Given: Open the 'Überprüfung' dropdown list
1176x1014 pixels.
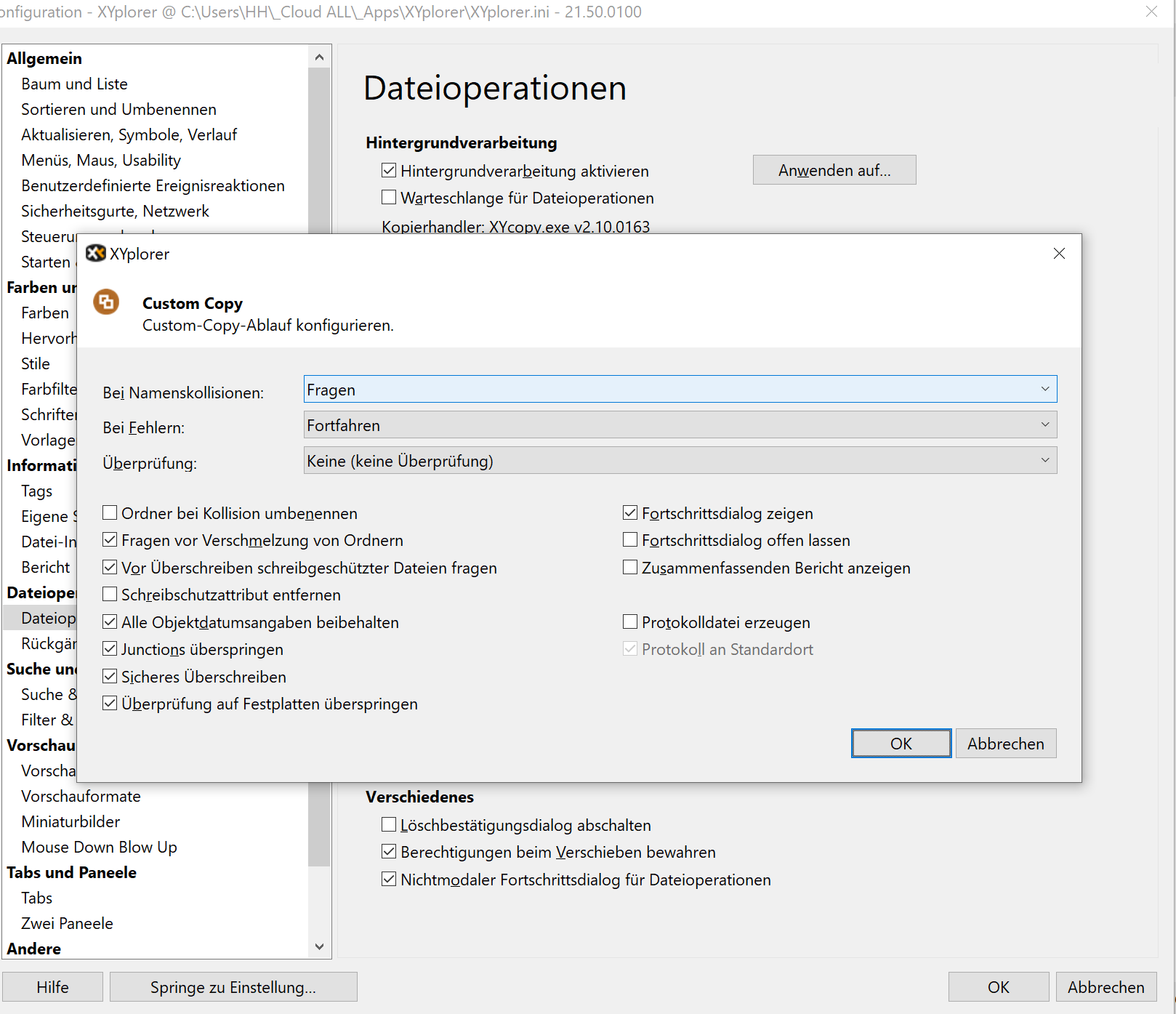Looking at the screenshot, I should [680, 461].
